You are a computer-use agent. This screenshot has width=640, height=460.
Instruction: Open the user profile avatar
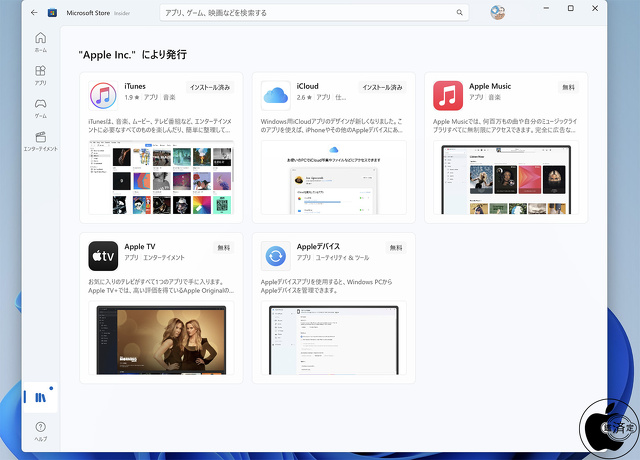coord(498,13)
